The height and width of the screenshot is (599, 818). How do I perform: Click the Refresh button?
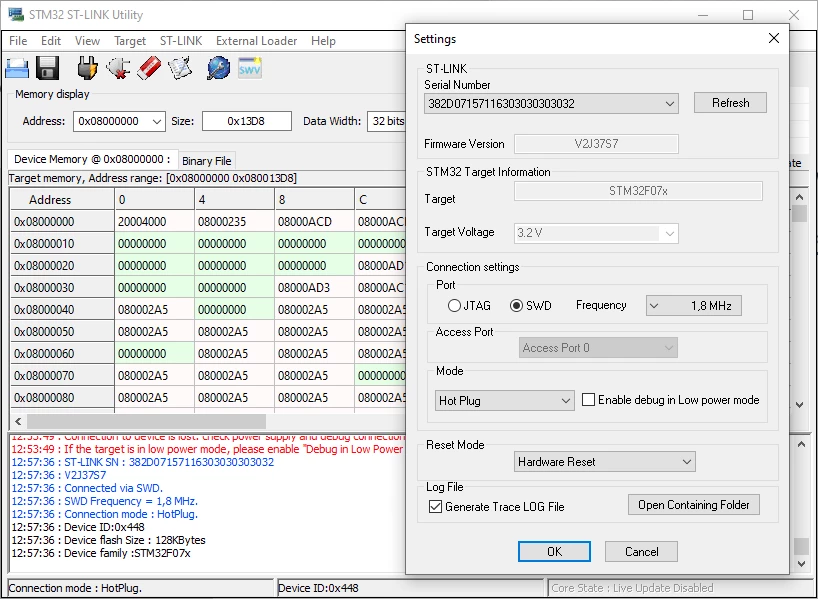(x=730, y=103)
